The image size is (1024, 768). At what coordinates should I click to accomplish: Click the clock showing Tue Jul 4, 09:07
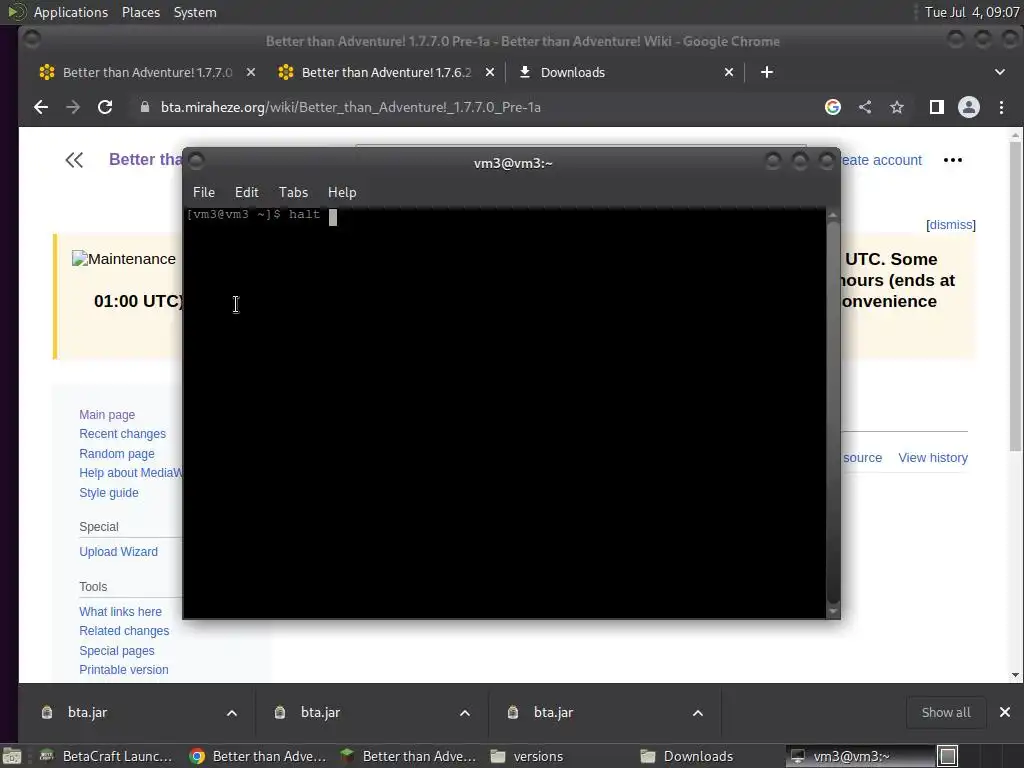pos(972,12)
